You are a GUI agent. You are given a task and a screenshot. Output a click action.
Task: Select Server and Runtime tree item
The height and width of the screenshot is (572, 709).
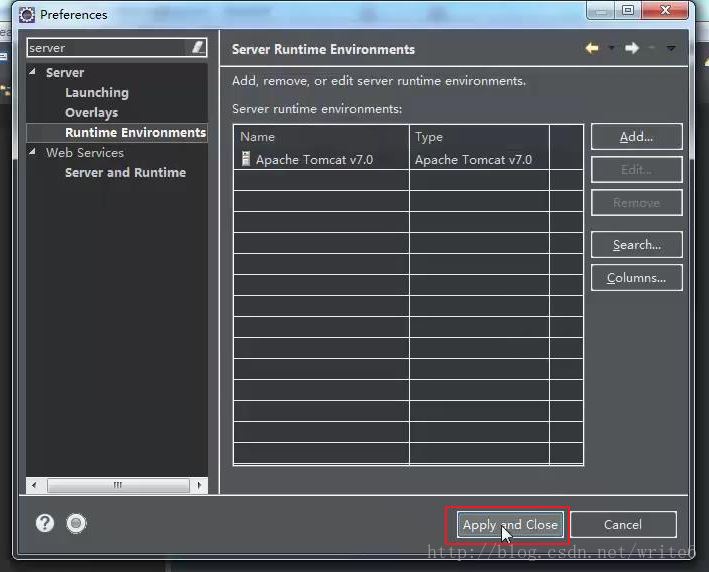(x=125, y=172)
